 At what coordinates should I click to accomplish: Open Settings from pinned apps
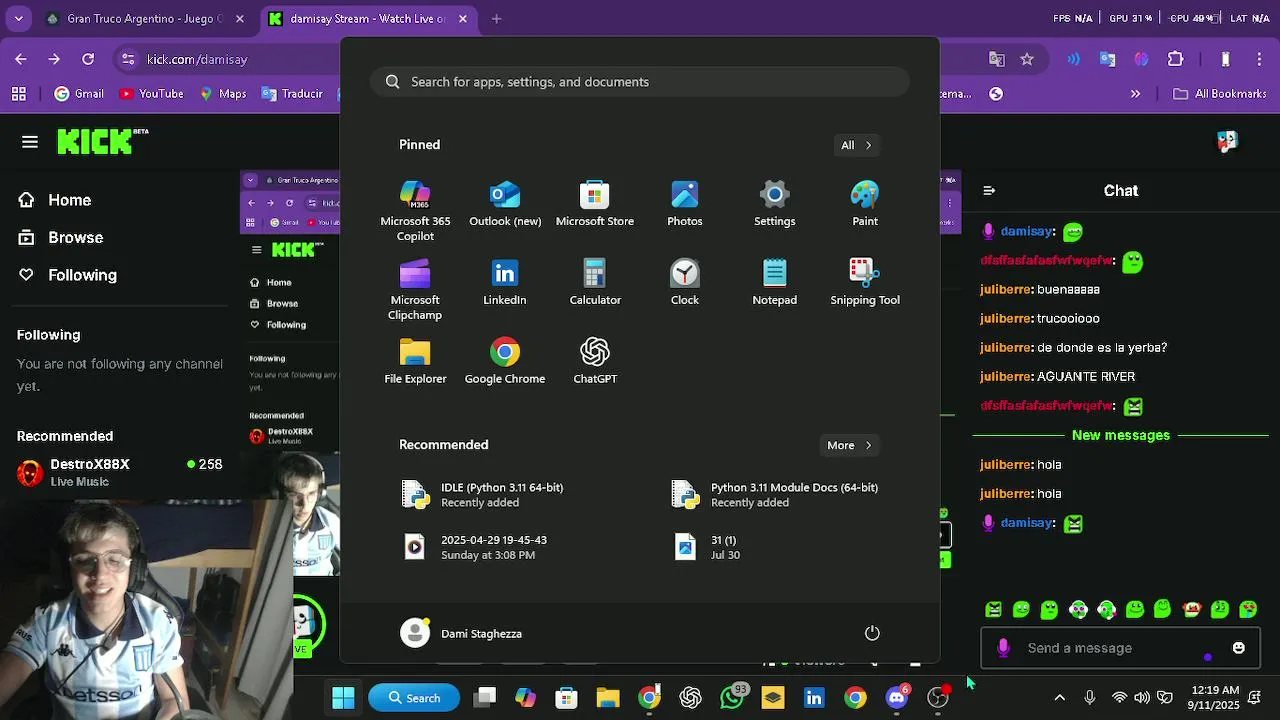tap(775, 204)
